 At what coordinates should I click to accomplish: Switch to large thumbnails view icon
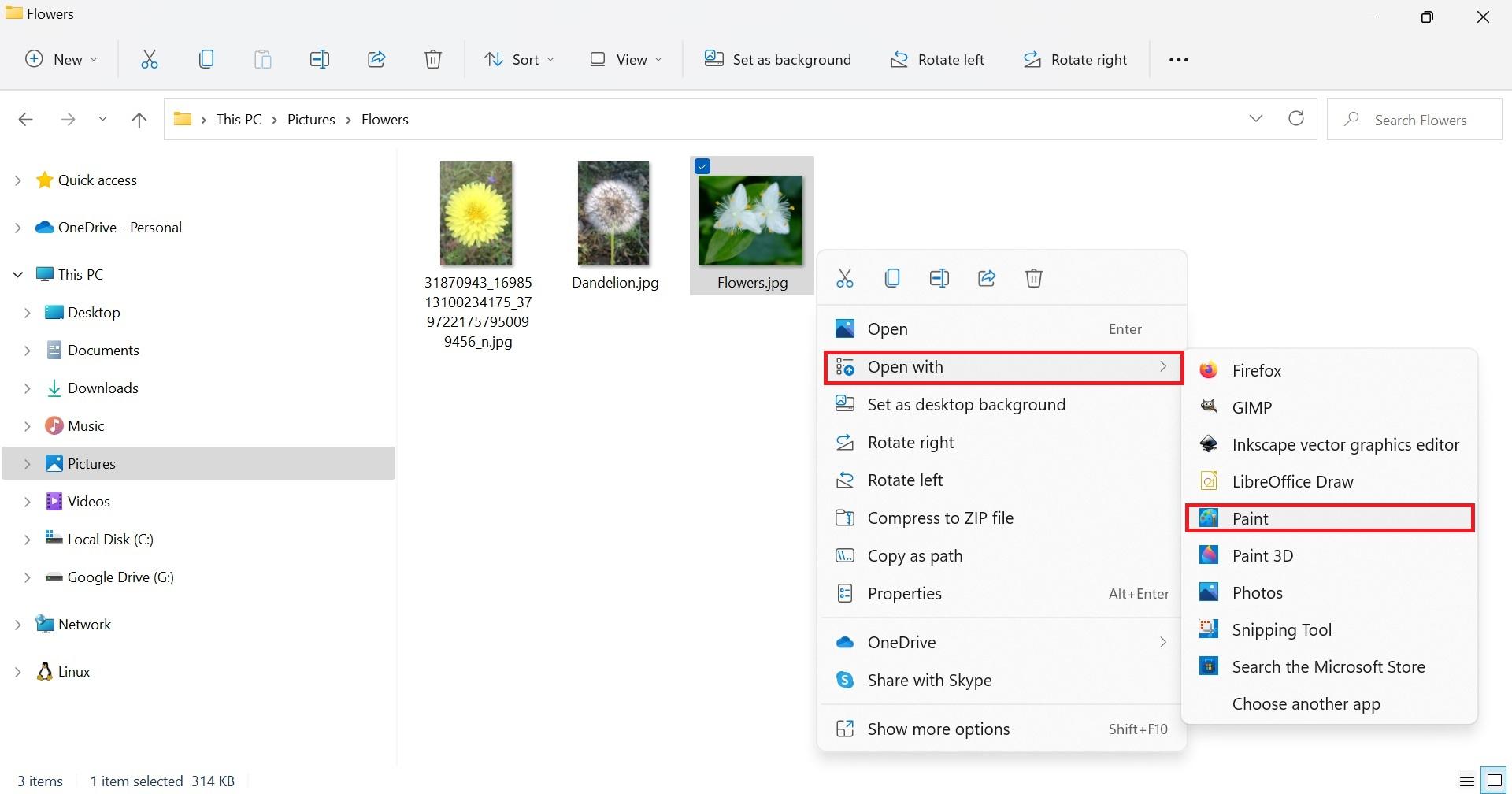1494,781
